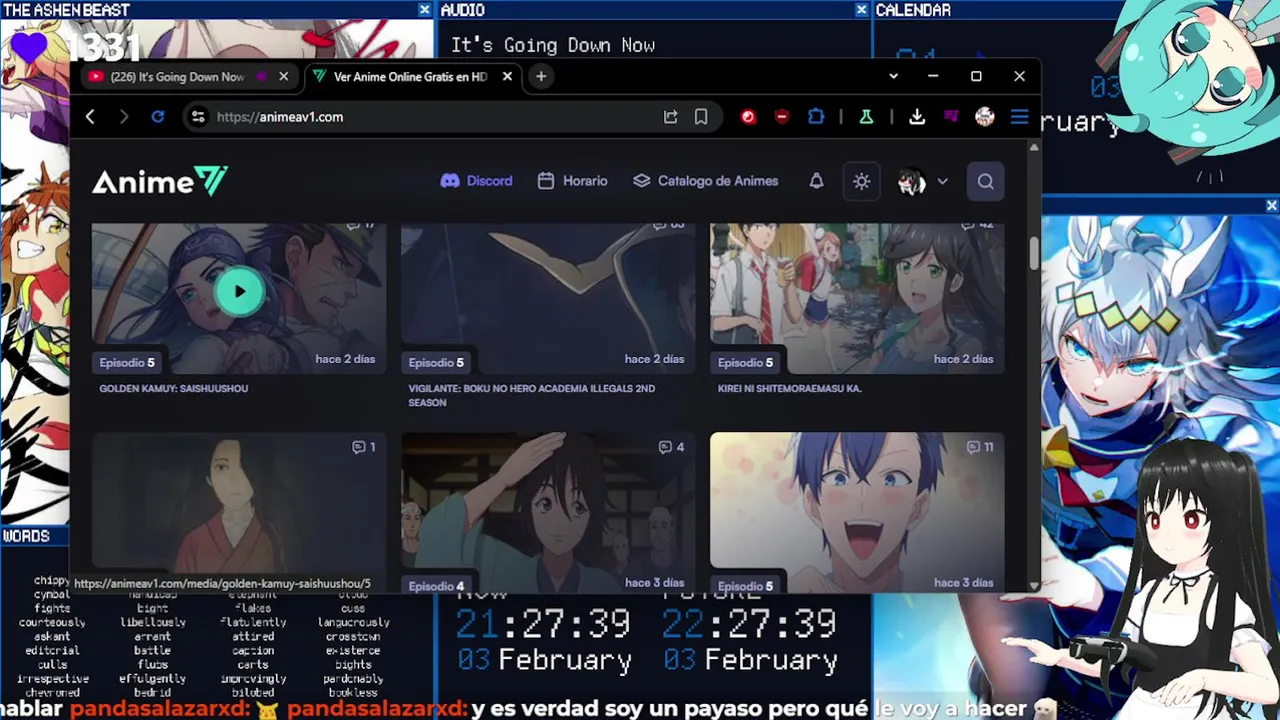Open the Discord link in site header
The height and width of the screenshot is (720, 1280).
coord(476,181)
